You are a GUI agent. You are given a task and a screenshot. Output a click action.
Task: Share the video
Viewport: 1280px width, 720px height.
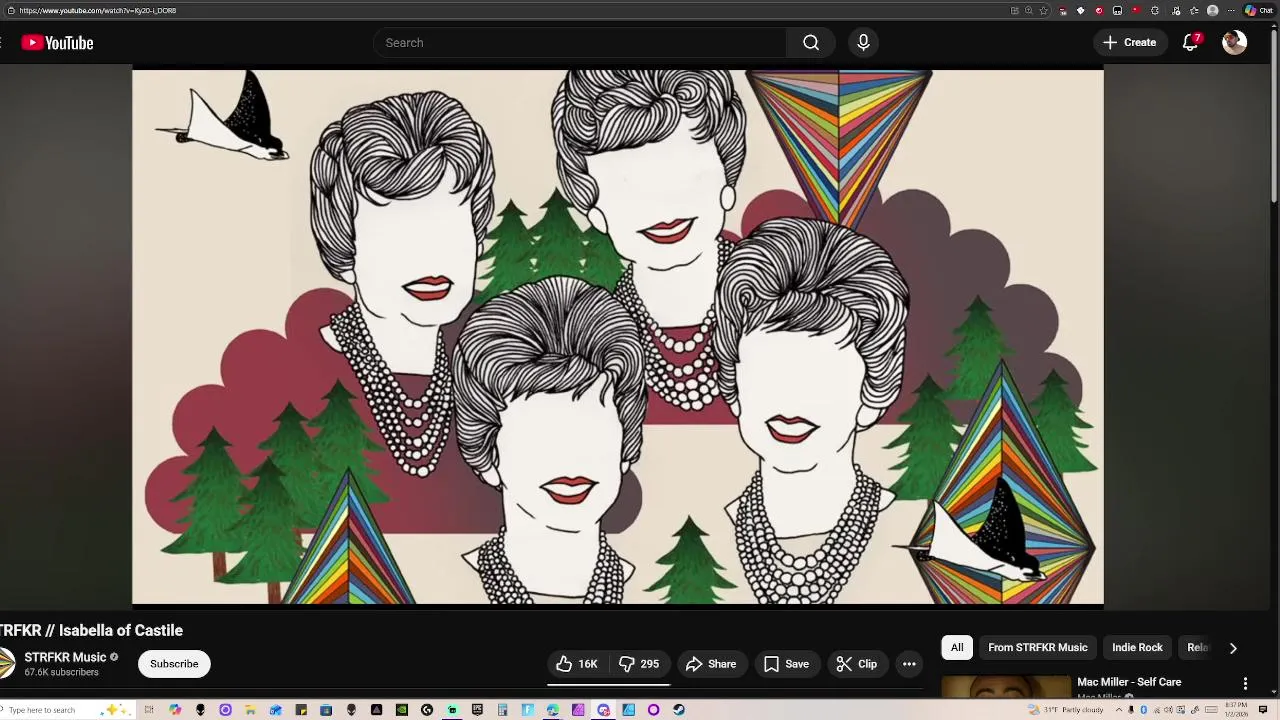coord(711,664)
